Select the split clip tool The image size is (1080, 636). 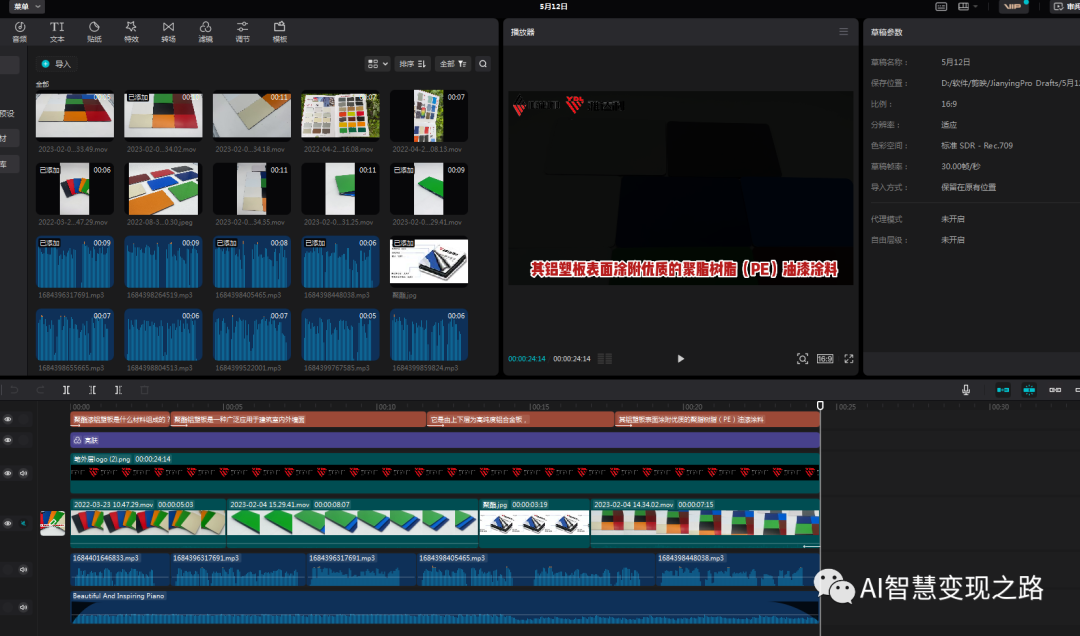tap(66, 390)
